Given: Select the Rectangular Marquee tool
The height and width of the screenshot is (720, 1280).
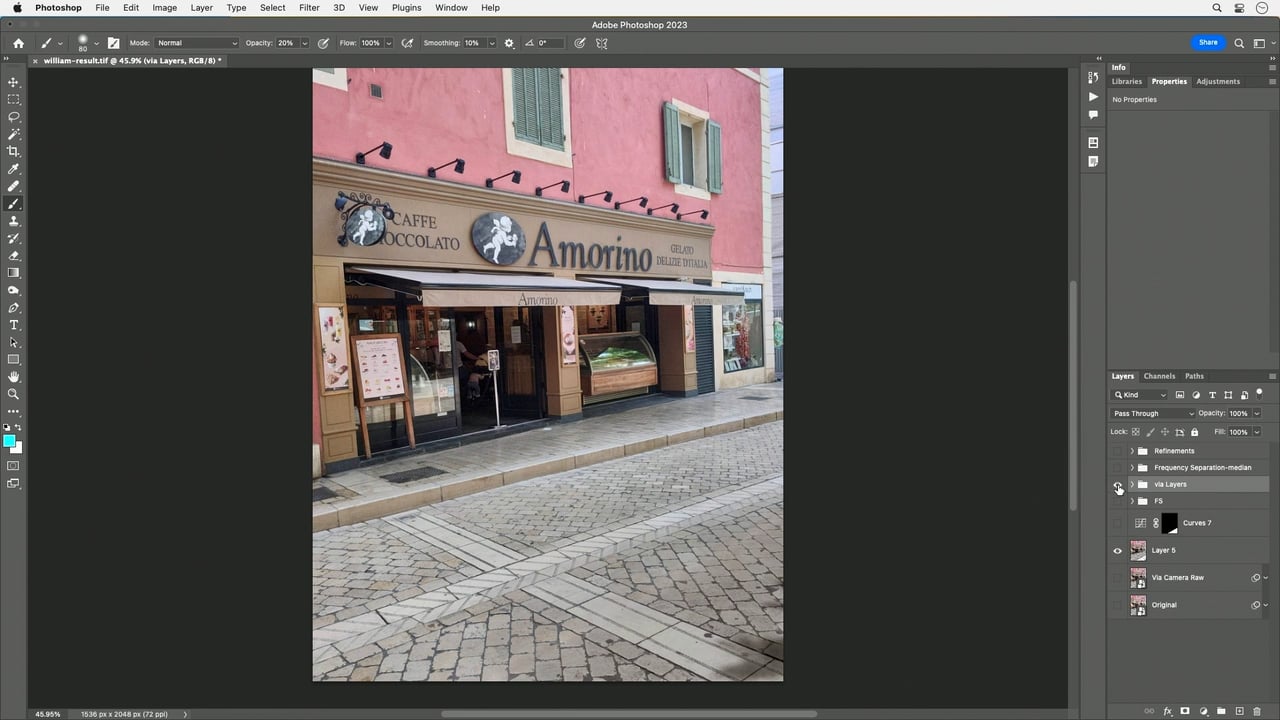Looking at the screenshot, I should point(14,99).
